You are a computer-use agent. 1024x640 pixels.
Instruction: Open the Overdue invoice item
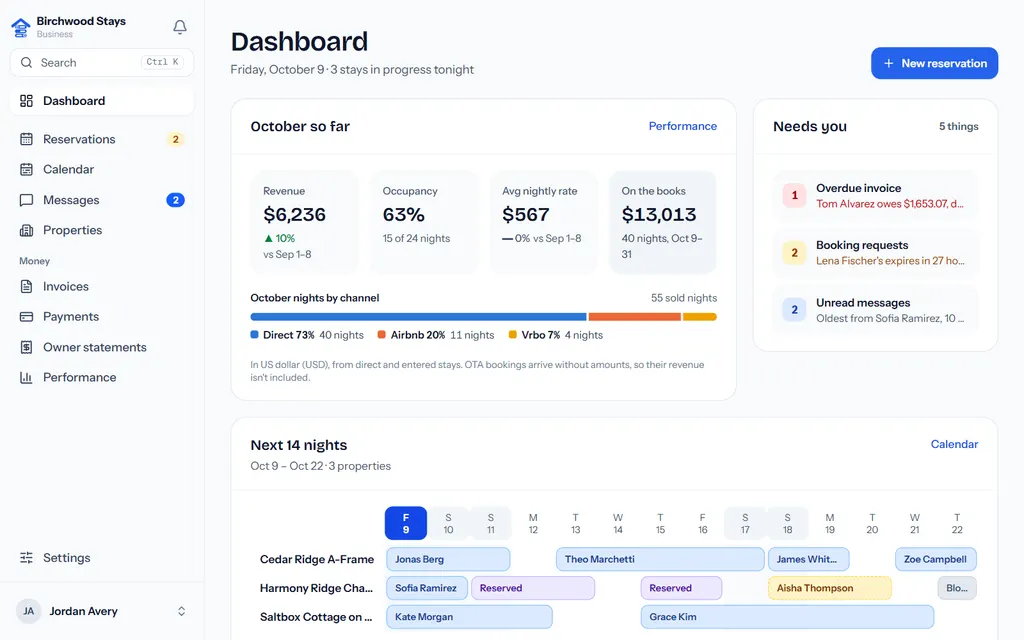(875, 195)
